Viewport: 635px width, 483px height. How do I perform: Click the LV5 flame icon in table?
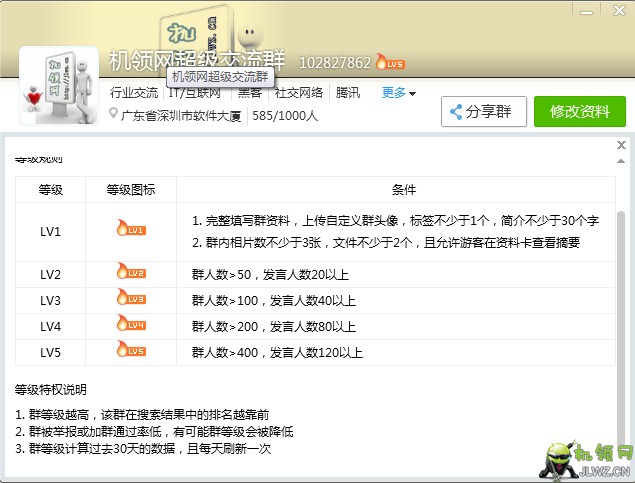click(131, 349)
